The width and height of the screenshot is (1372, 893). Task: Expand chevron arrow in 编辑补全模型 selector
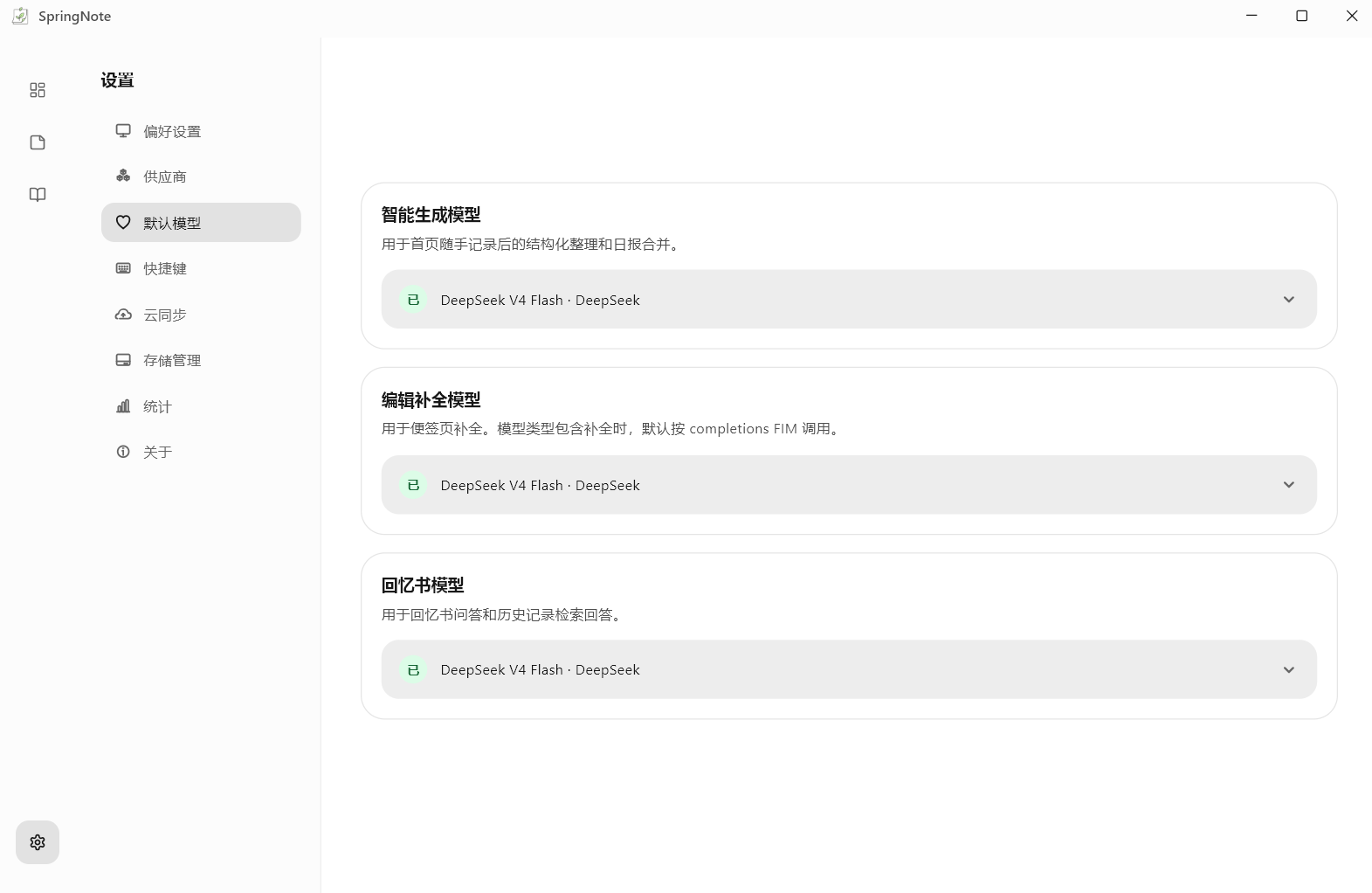(x=1289, y=485)
